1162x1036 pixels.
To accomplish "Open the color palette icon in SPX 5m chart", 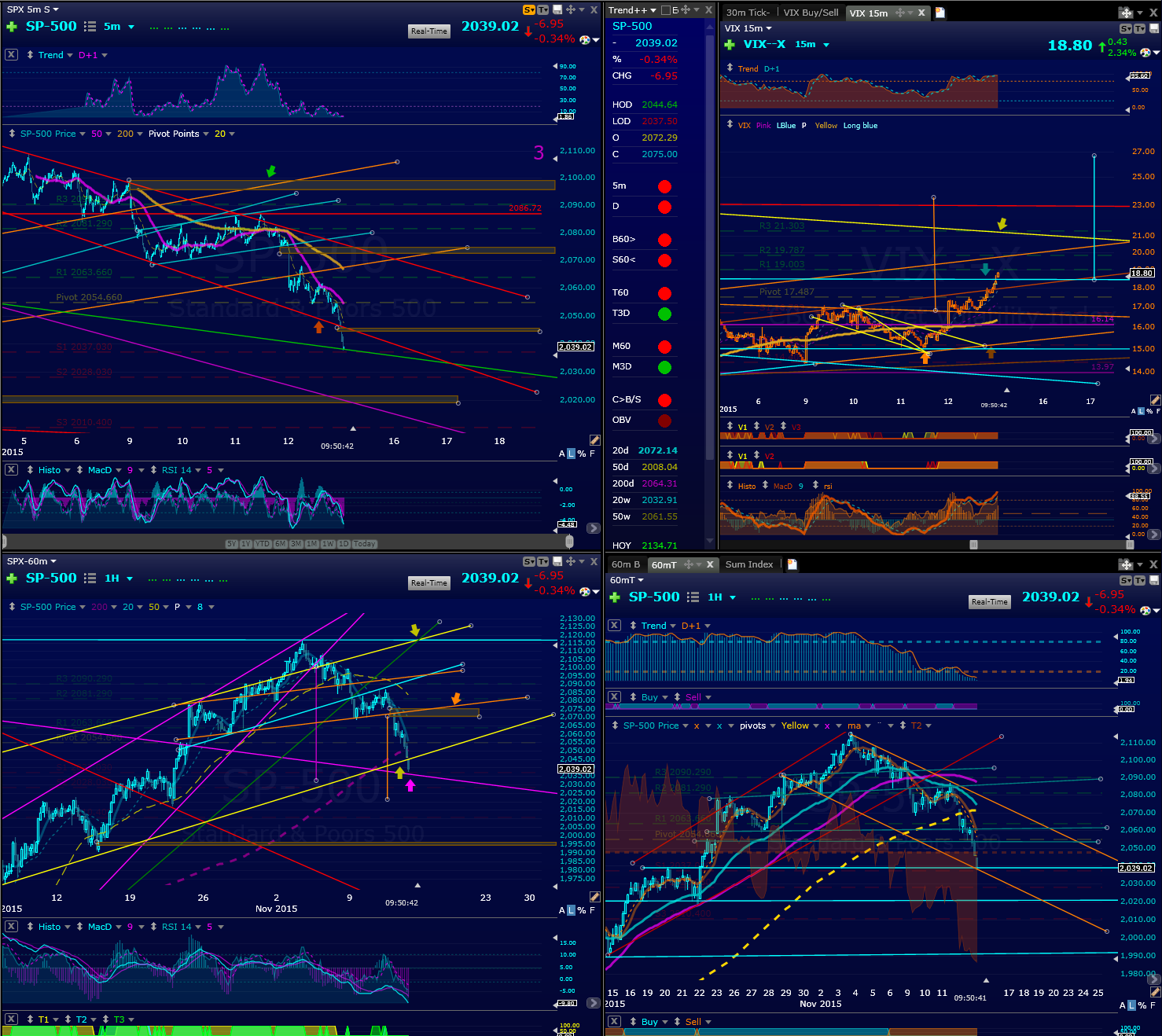I will (585, 39).
